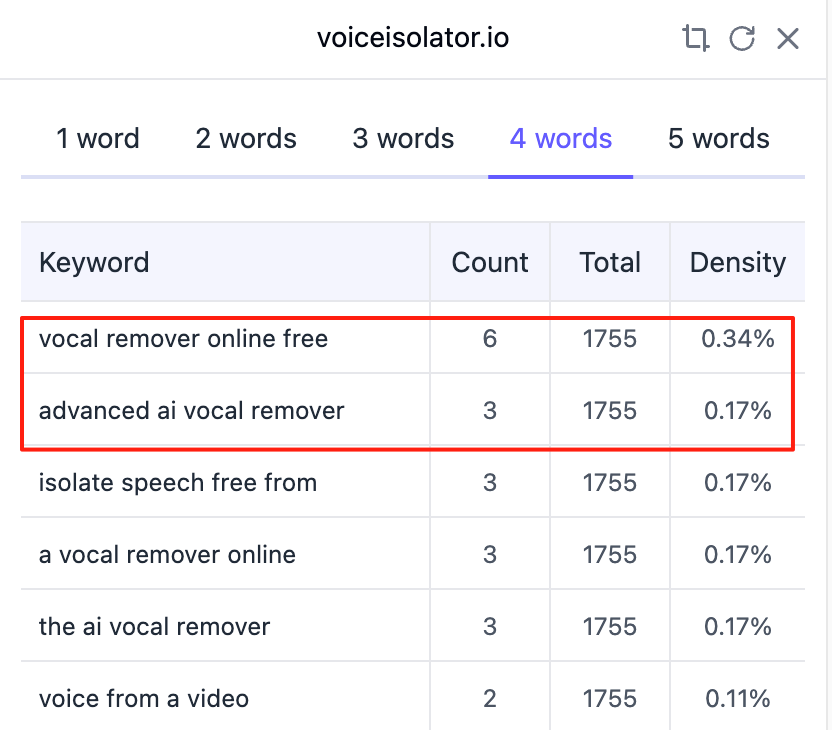Click the voiceisolator.io panel title
Image resolution: width=832 pixels, height=730 pixels.
413,39
